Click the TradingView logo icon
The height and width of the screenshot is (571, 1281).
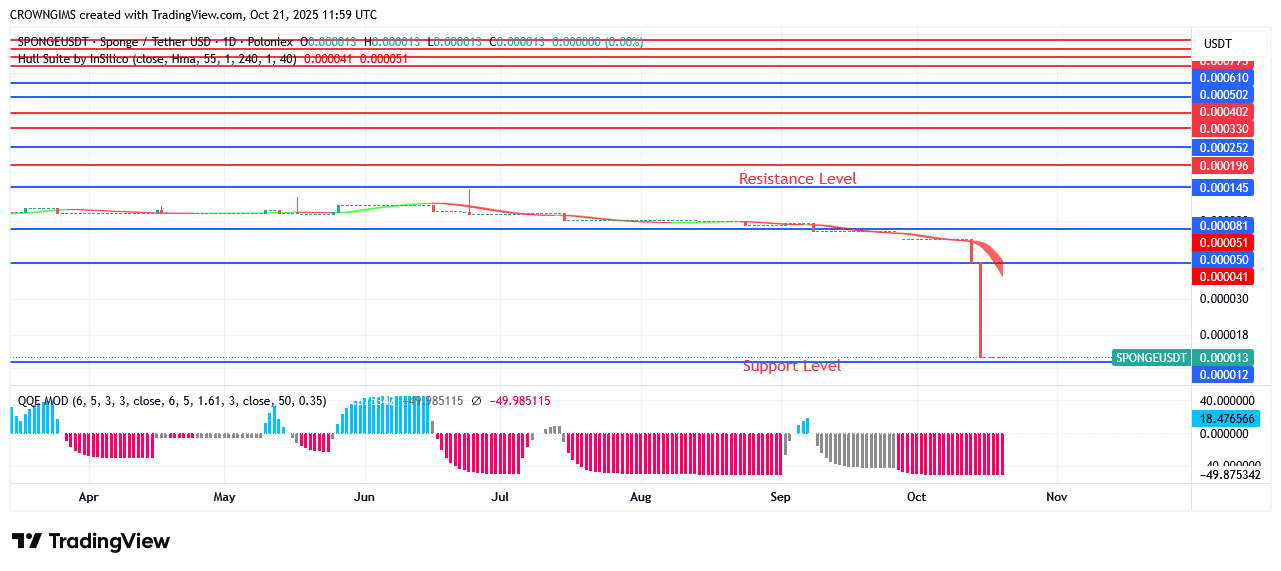click(x=27, y=541)
